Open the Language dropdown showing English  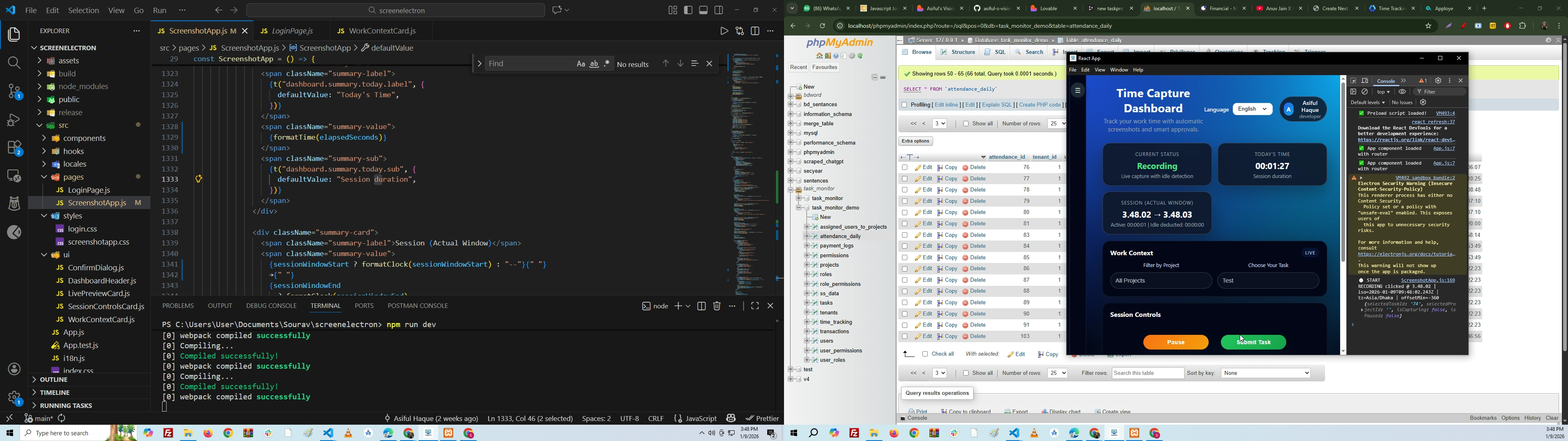1252,110
